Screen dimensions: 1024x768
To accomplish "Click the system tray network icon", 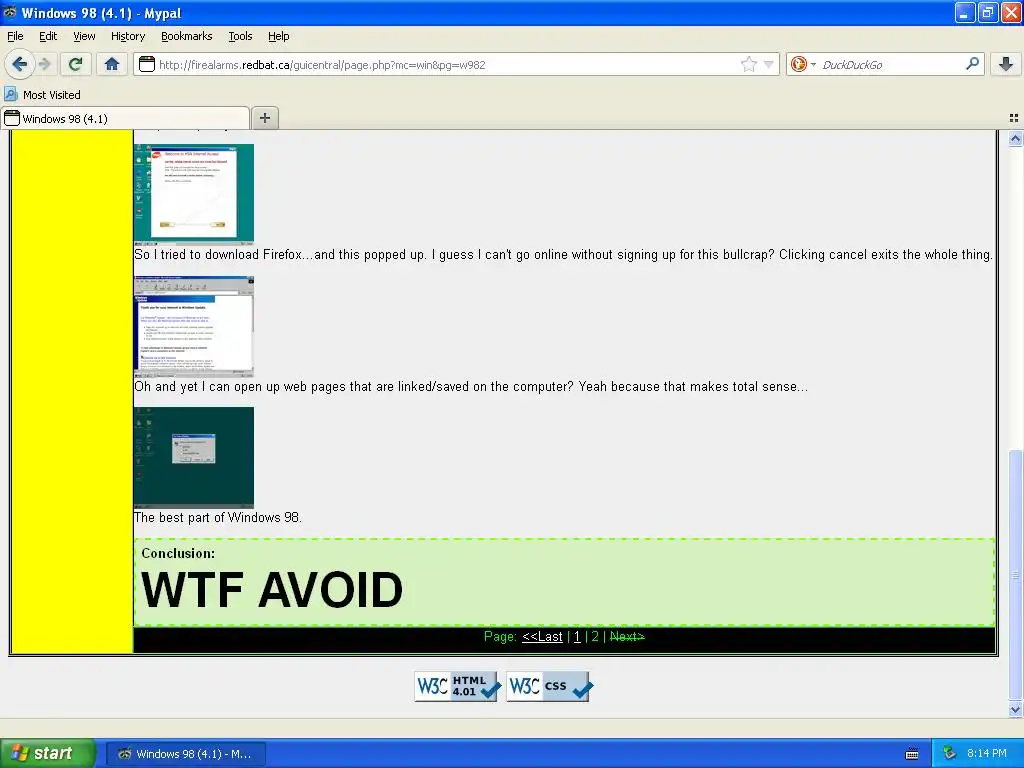I will 950,753.
